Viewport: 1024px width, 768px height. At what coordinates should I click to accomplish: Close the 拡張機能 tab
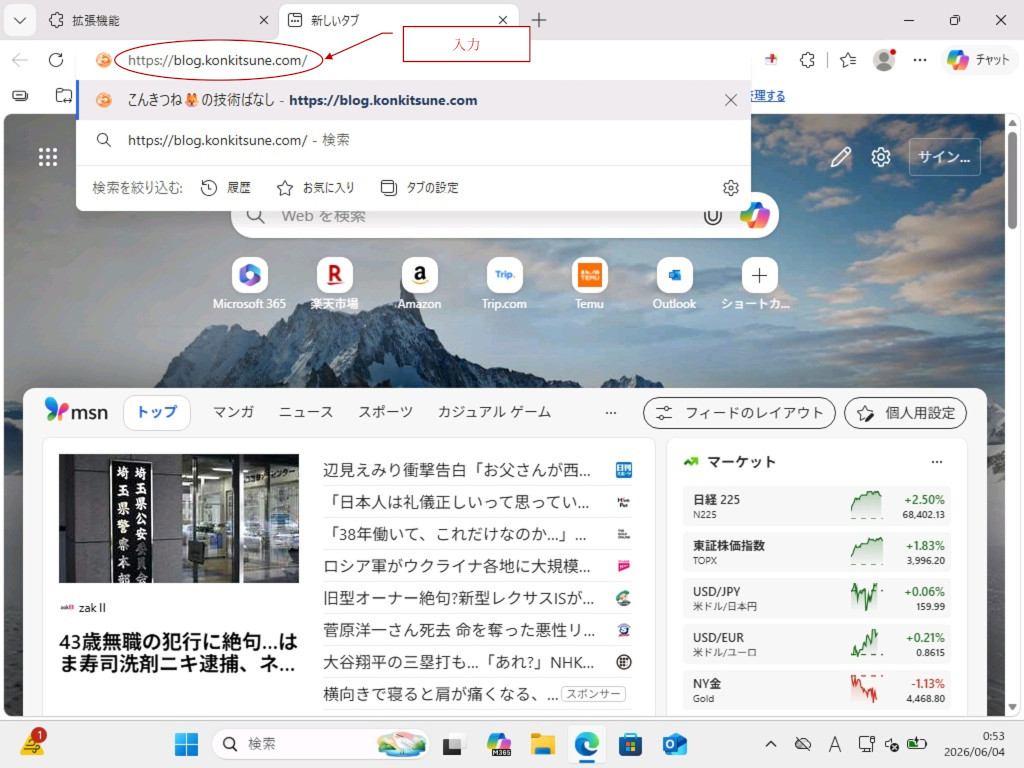point(263,20)
